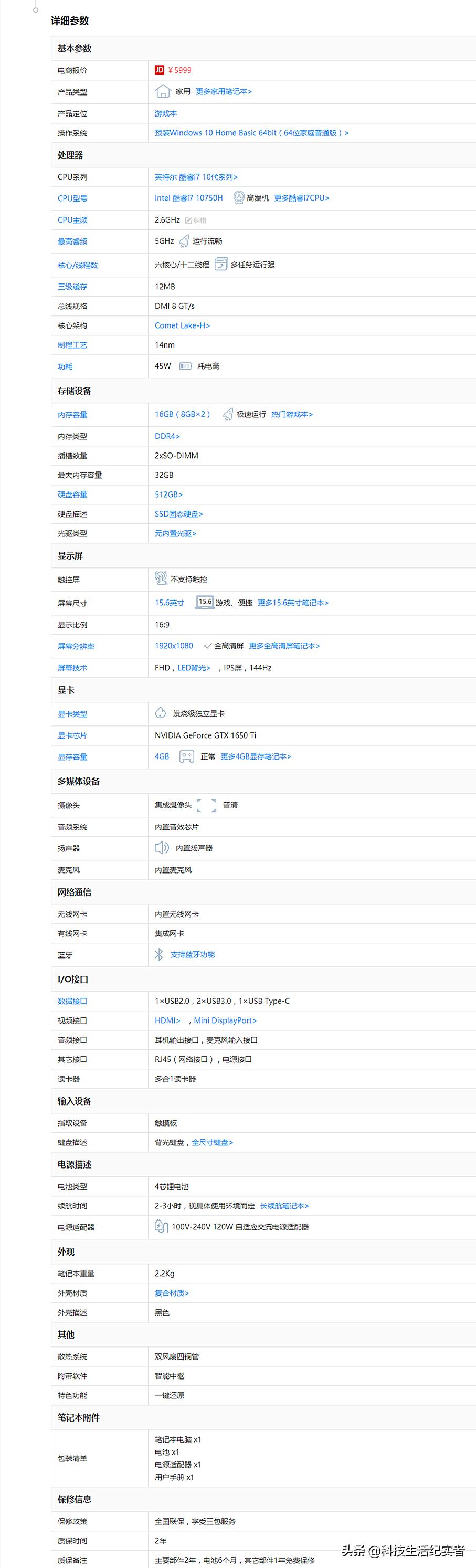Click the power adapter plug icon
Image resolution: width=476 pixels, height=1568 pixels.
(161, 1226)
